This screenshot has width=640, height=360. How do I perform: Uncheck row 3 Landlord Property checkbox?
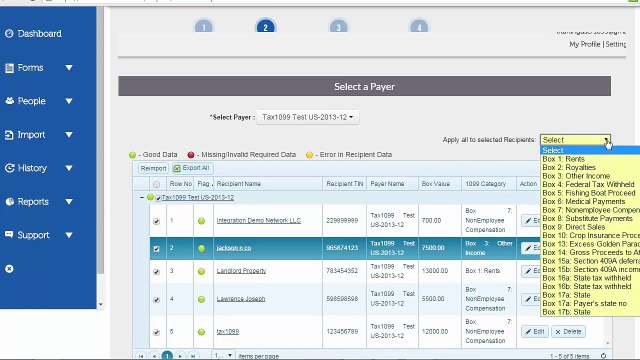(x=156, y=271)
